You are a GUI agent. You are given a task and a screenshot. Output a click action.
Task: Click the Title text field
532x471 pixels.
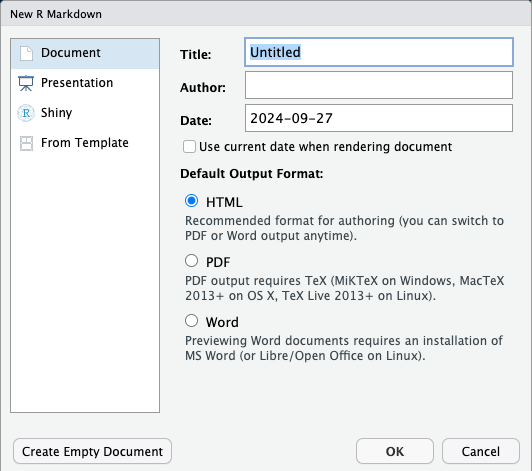379,52
